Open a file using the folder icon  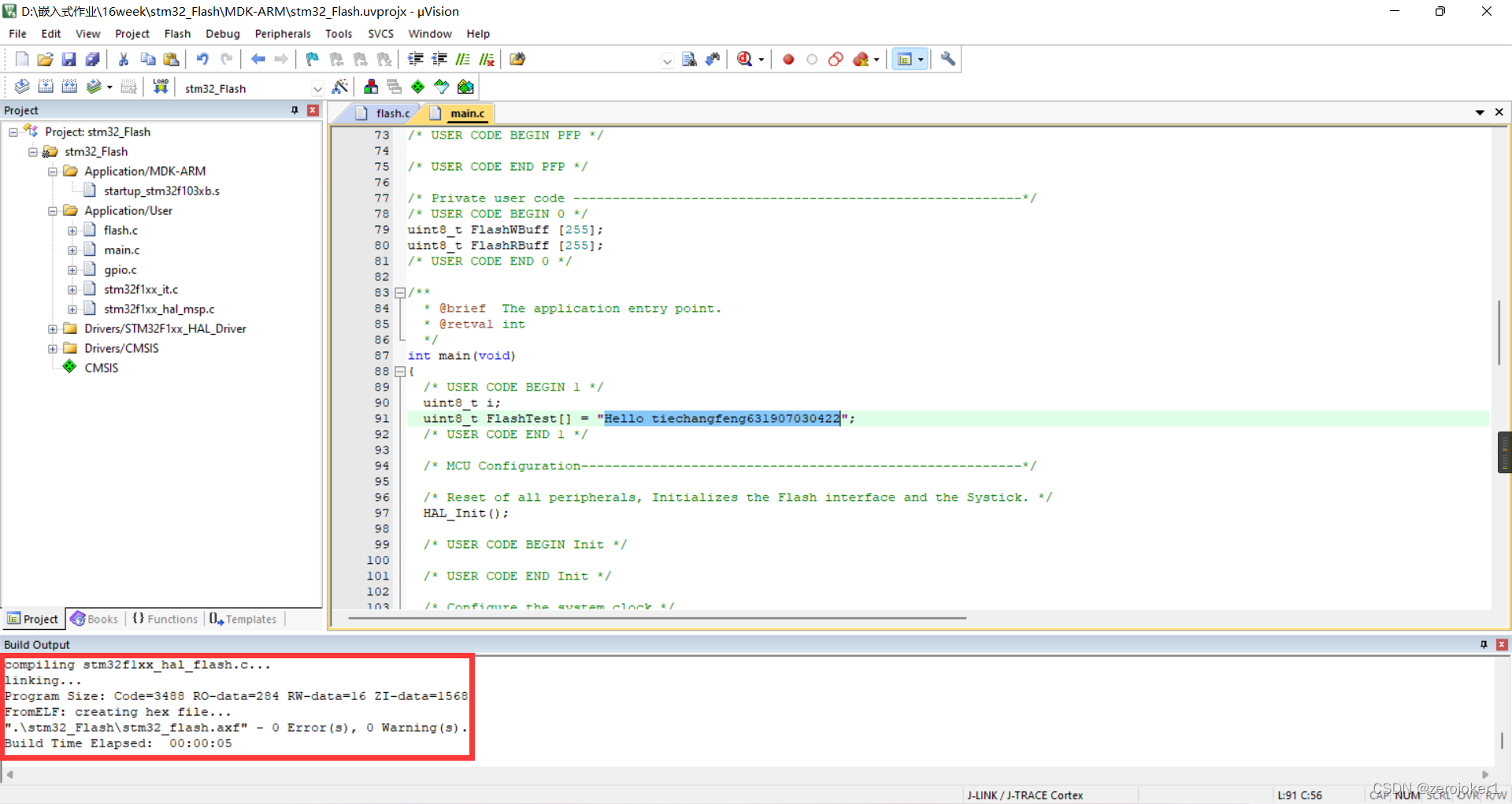[x=46, y=59]
